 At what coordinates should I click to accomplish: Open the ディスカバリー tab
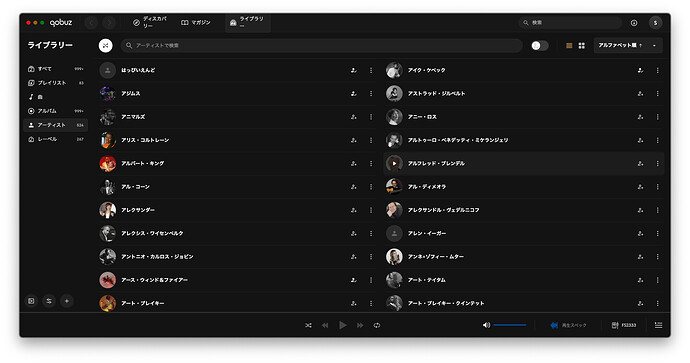click(150, 22)
